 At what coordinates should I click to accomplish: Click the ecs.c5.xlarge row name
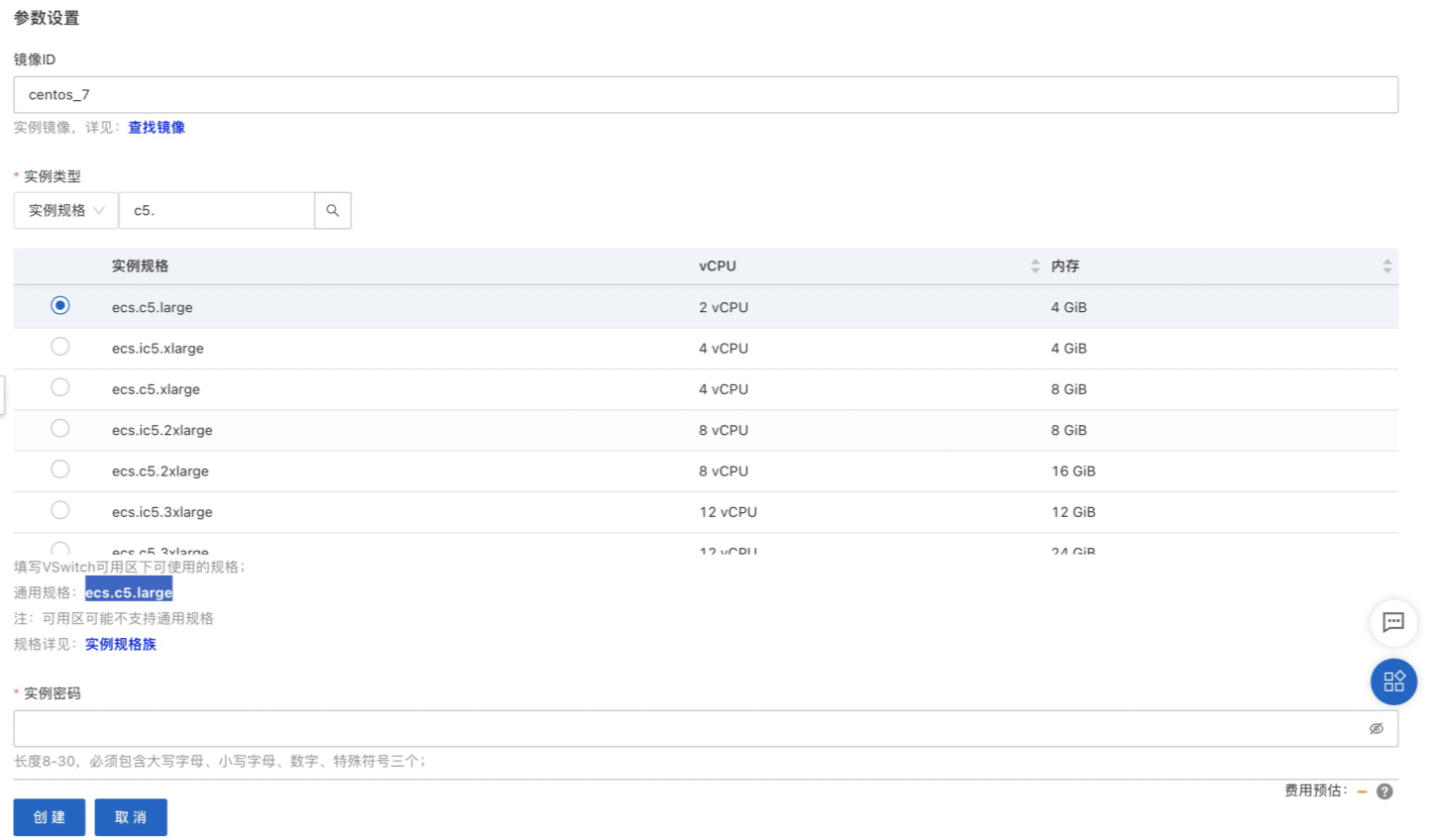156,389
